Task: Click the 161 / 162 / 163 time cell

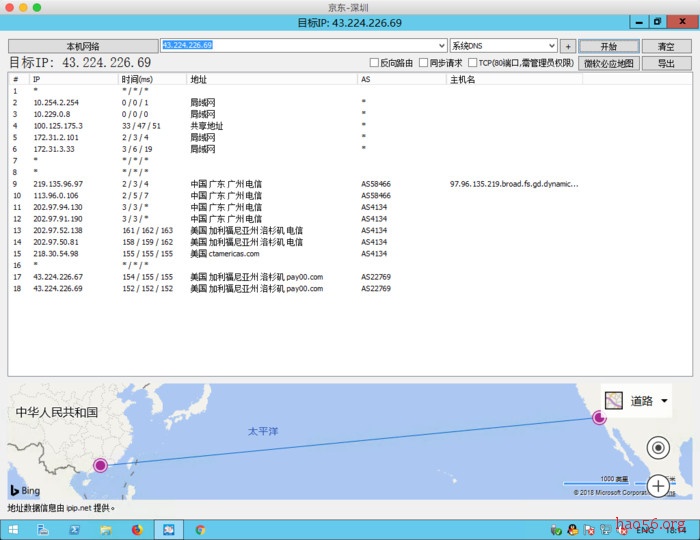Action: [x=147, y=230]
